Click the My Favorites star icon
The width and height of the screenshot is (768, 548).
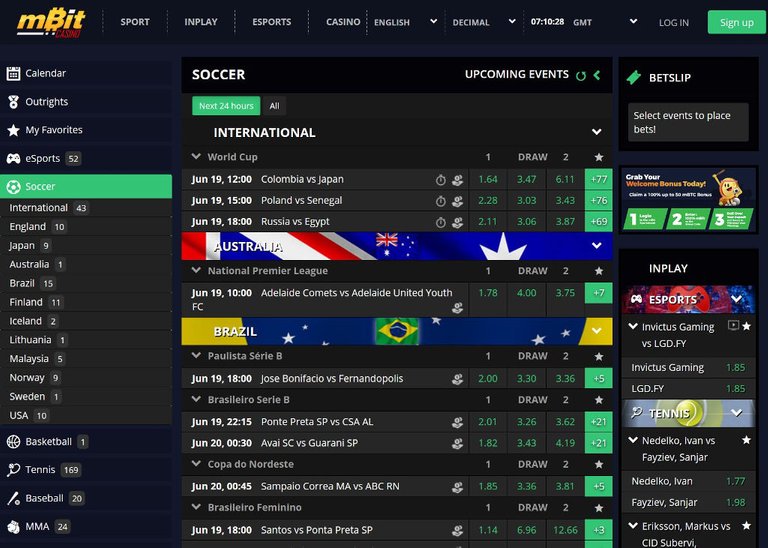point(13,130)
